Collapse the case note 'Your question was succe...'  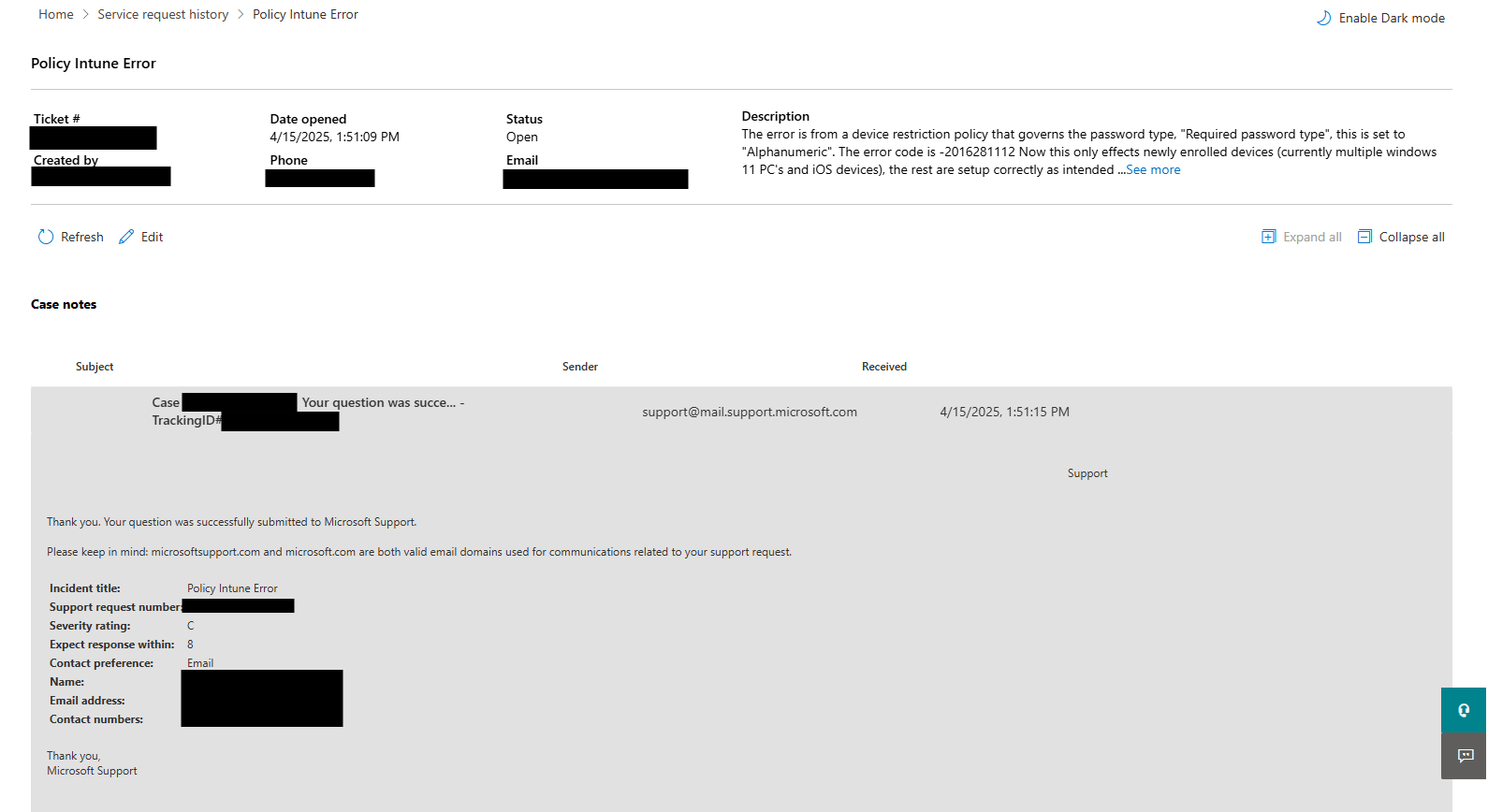pyautogui.click(x=741, y=411)
